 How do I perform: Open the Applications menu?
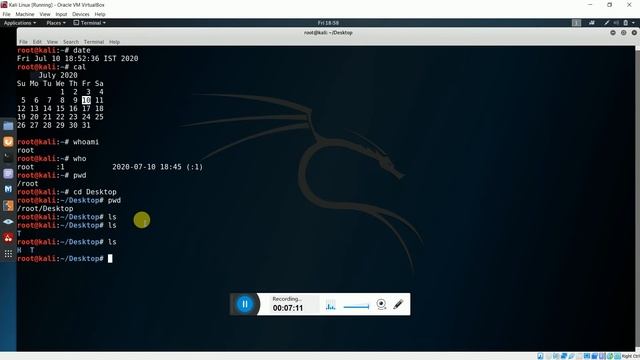pyautogui.click(x=20, y=23)
